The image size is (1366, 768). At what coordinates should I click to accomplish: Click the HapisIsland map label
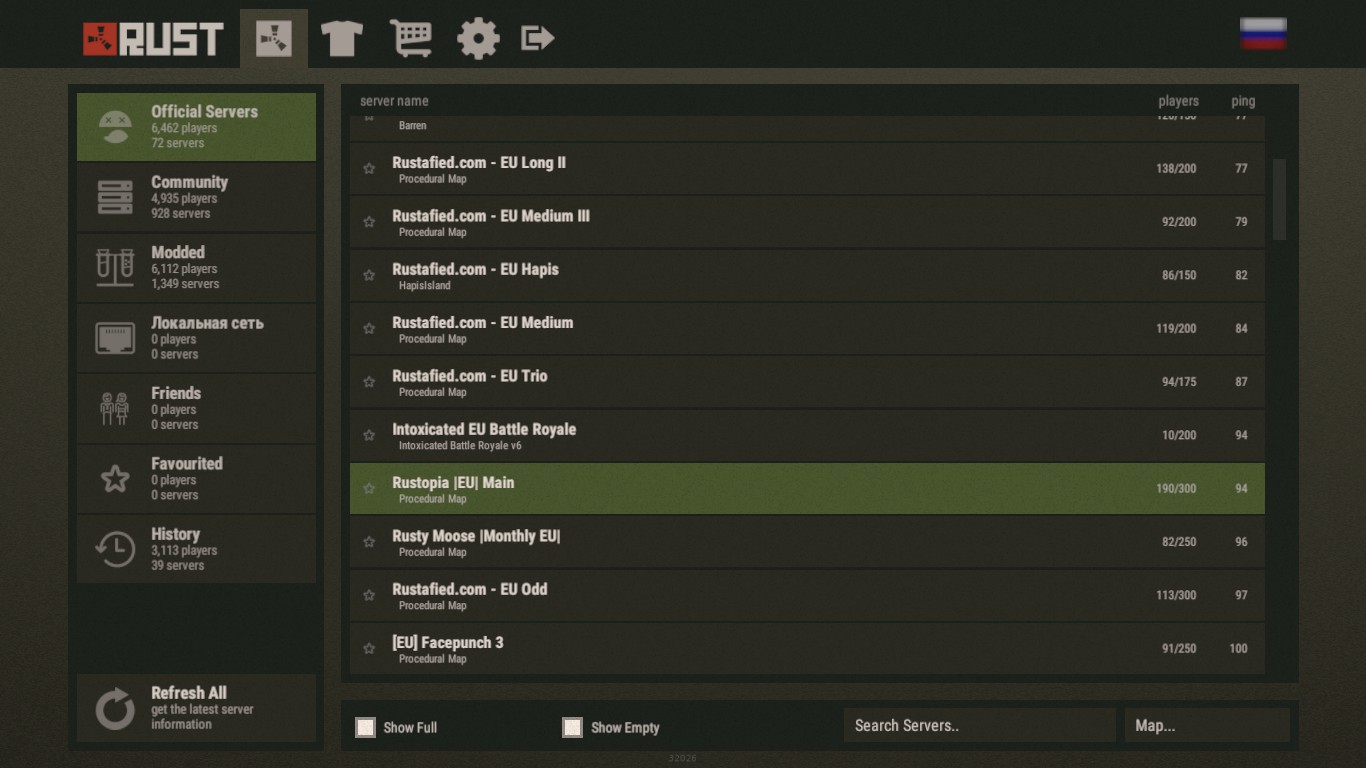pyautogui.click(x=424, y=286)
